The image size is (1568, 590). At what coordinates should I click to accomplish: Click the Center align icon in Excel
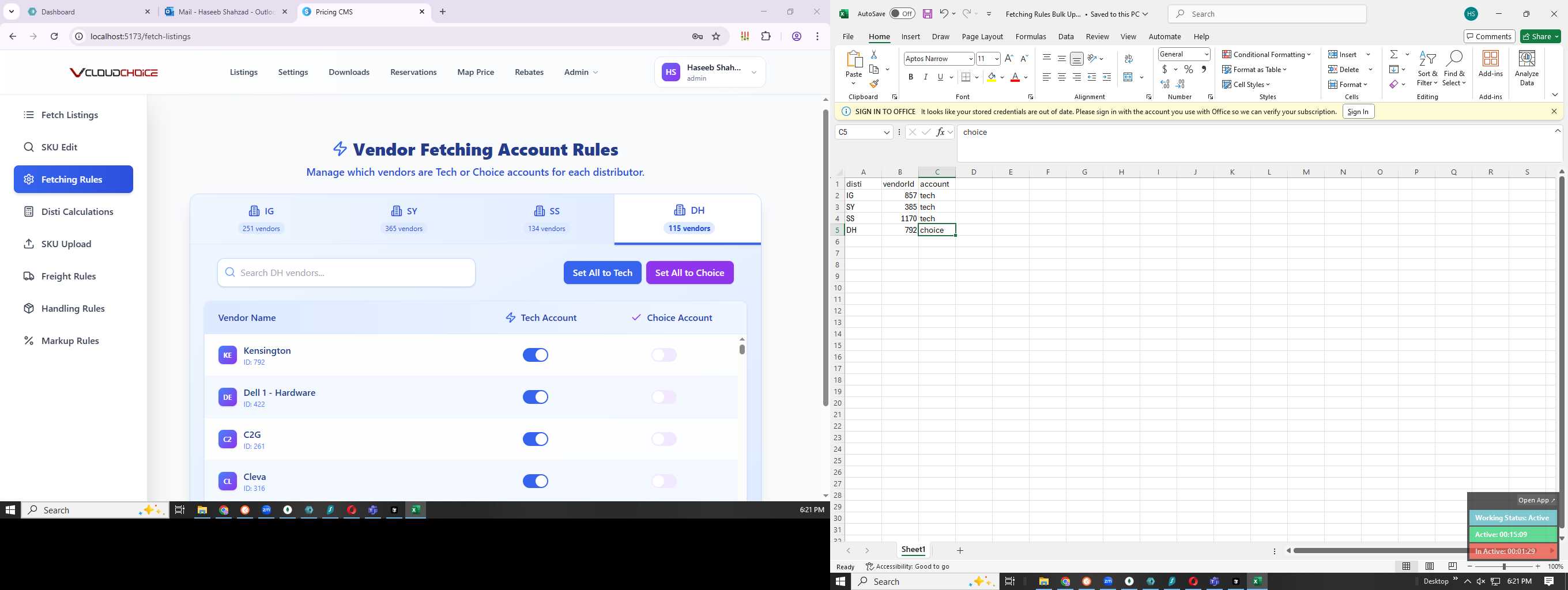tap(1061, 77)
